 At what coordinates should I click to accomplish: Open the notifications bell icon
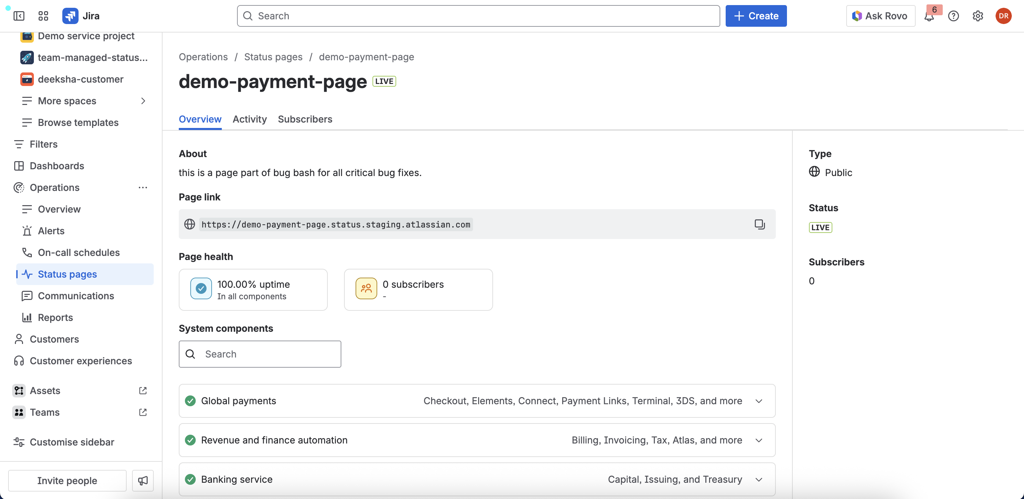pyautogui.click(x=929, y=16)
